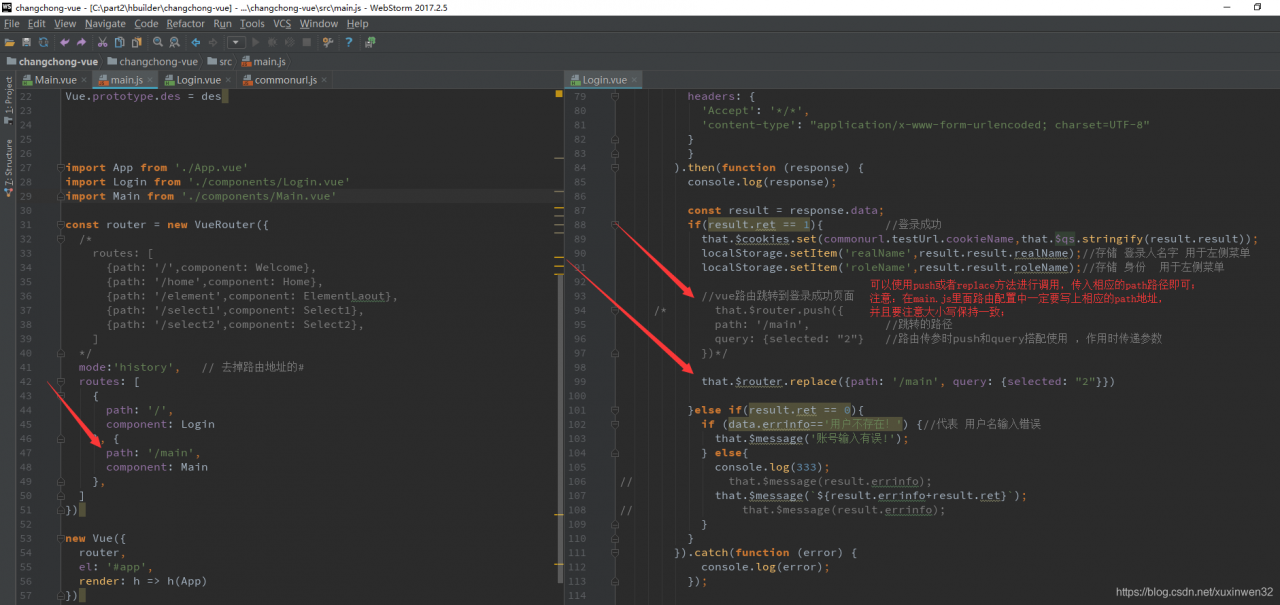Open the Refactor menu
1280x605 pixels.
pos(185,23)
